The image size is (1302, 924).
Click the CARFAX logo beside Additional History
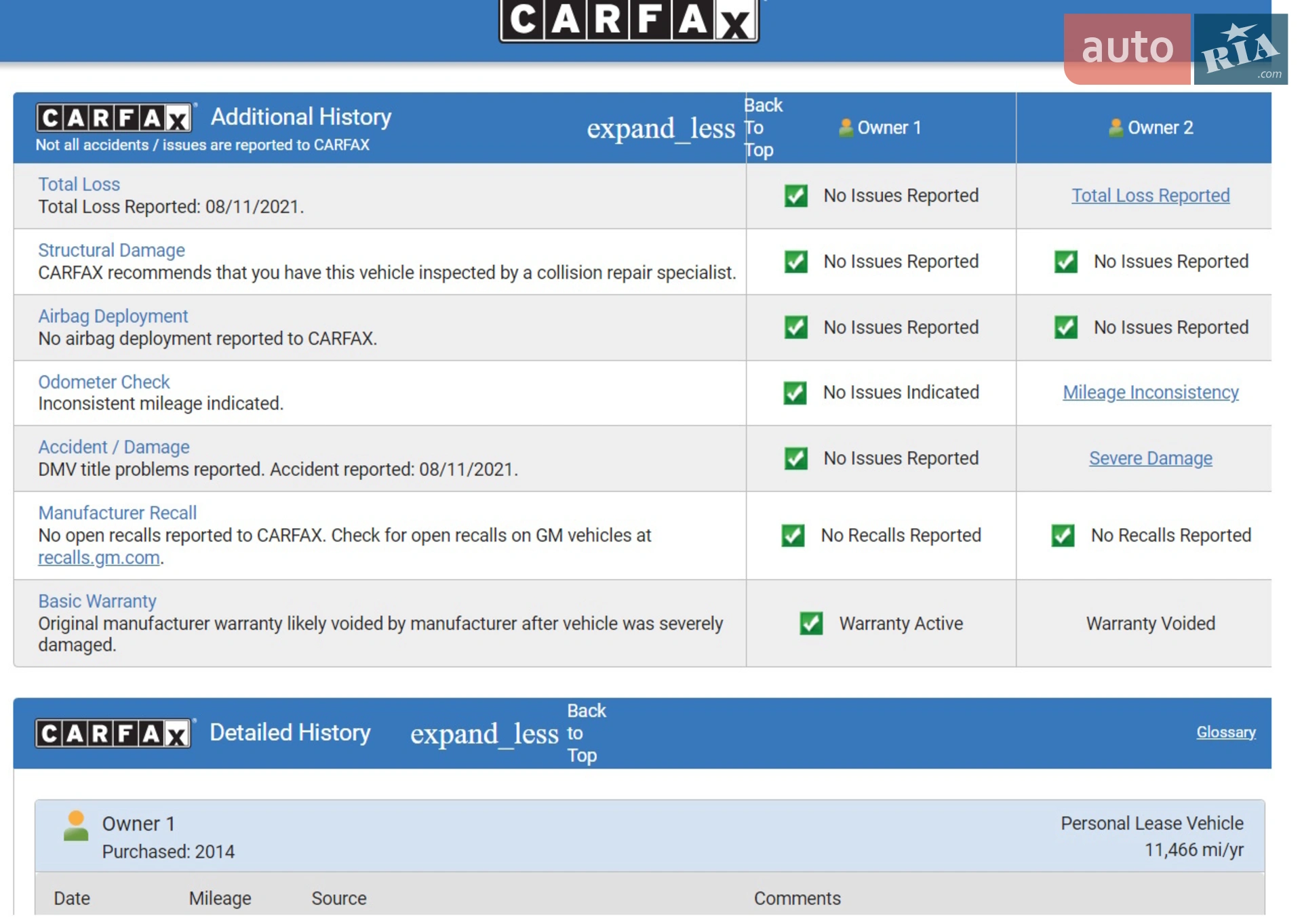[x=115, y=118]
